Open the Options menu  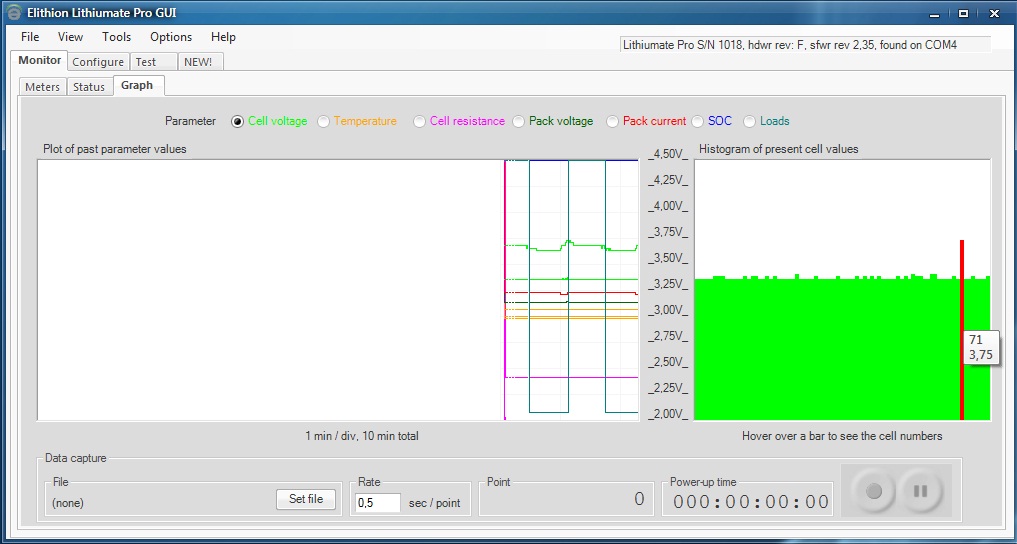point(171,37)
